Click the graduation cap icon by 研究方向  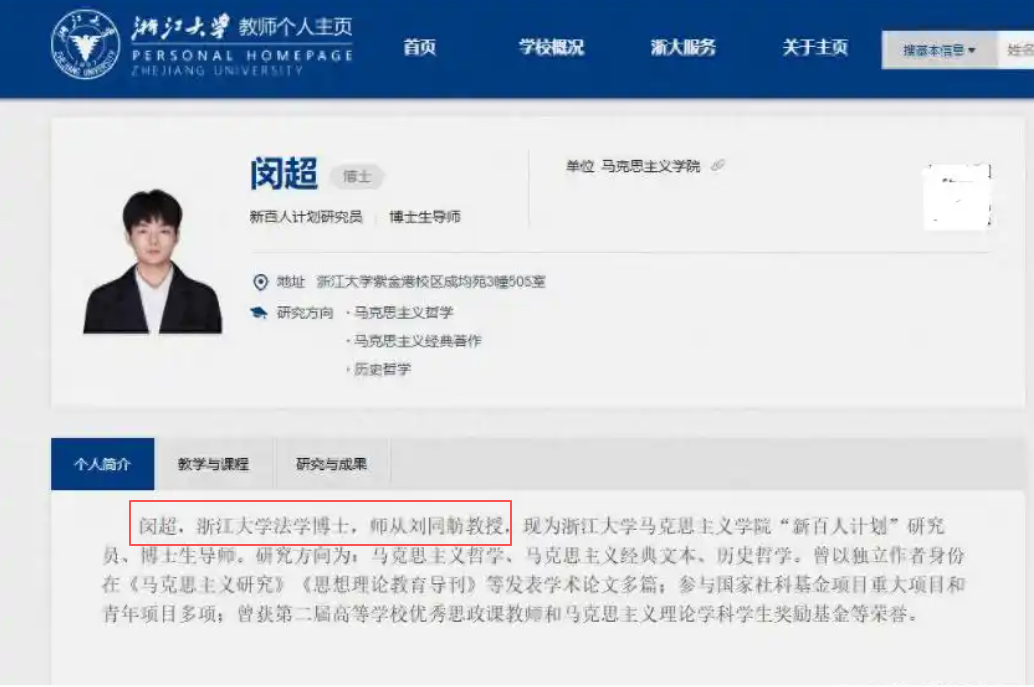tap(258, 312)
